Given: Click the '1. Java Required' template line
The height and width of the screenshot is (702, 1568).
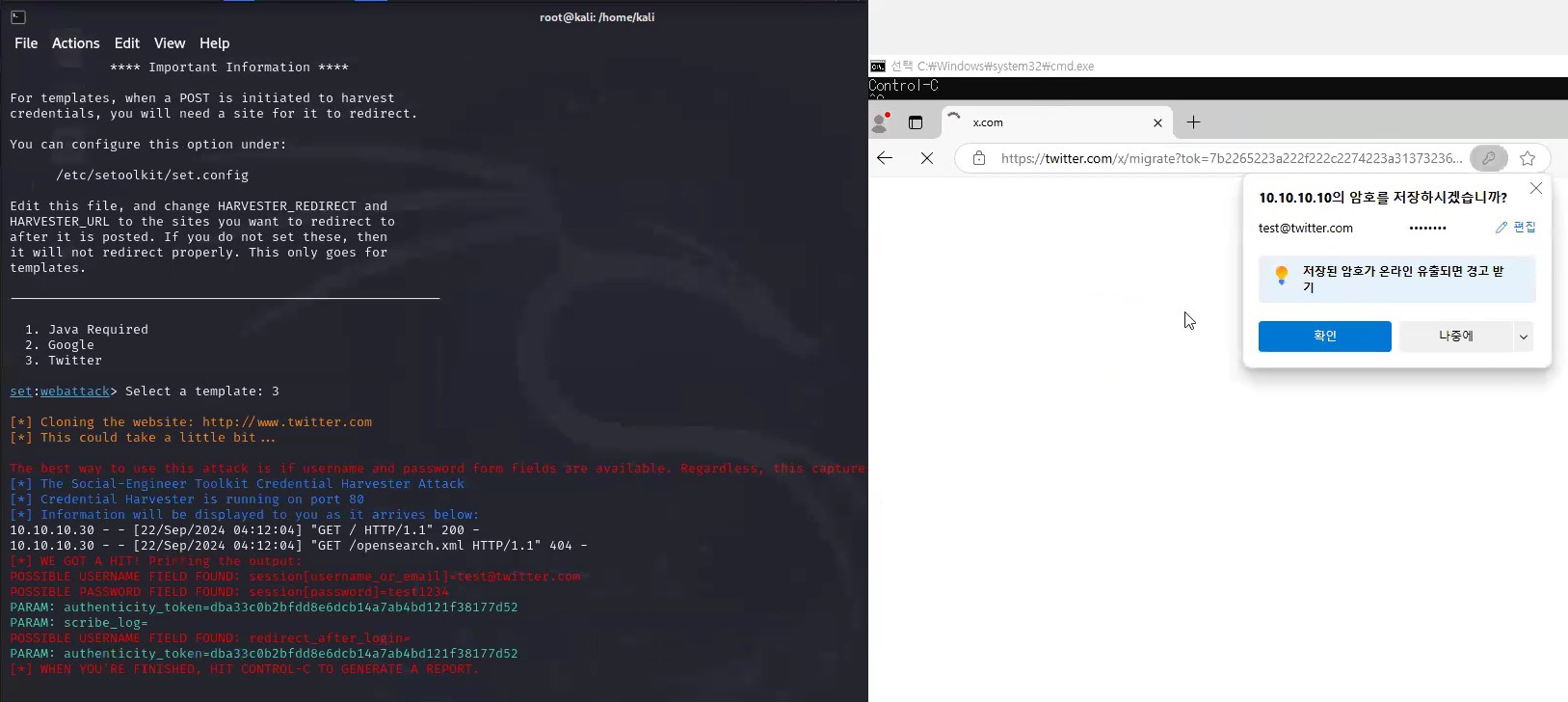Looking at the screenshot, I should pyautogui.click(x=87, y=330).
